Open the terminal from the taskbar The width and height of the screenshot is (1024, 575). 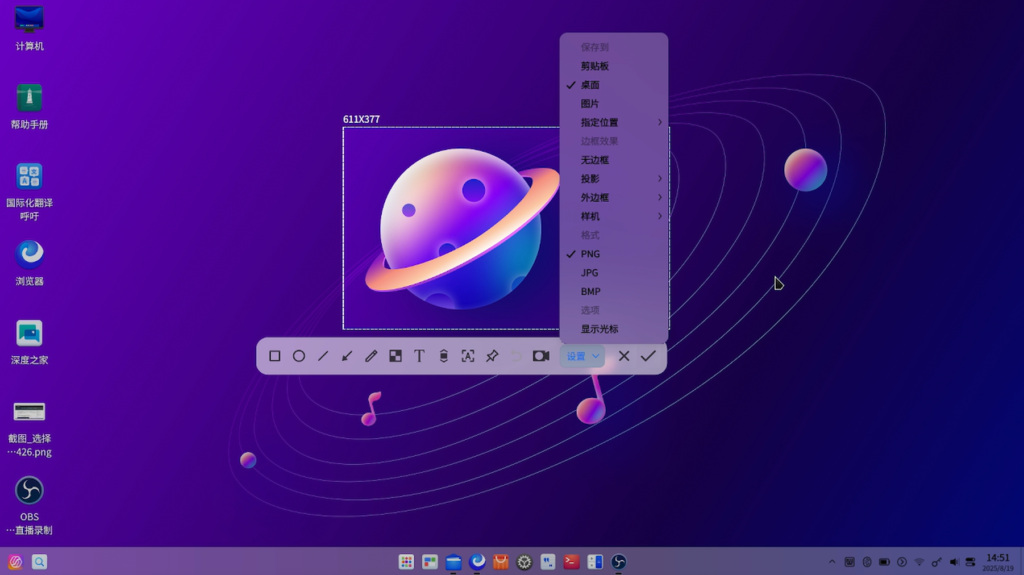tap(571, 562)
